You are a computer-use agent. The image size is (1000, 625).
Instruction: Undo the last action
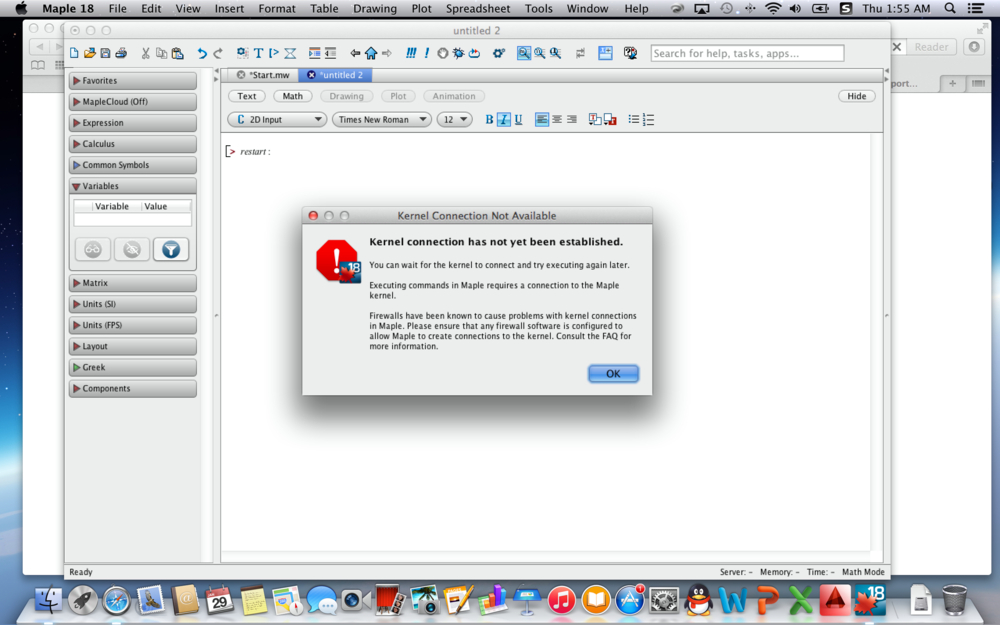[202, 54]
